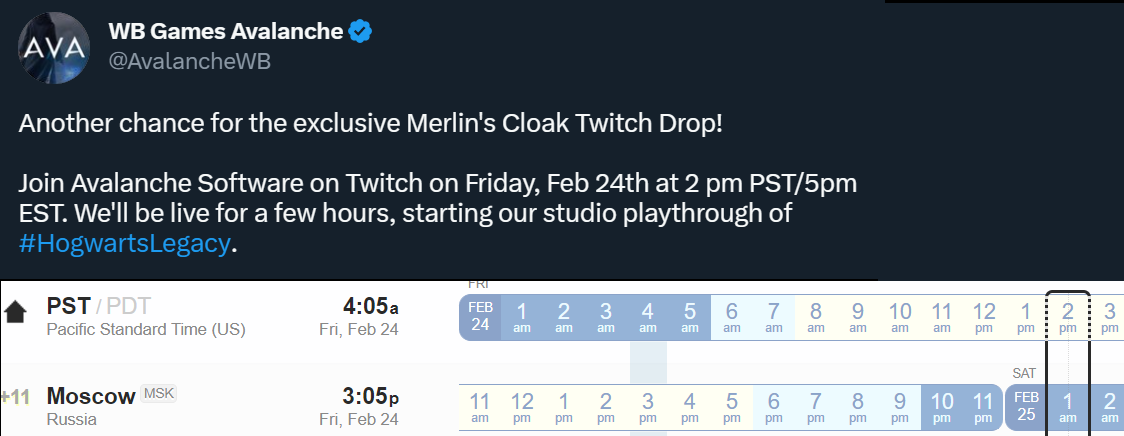
Task: Open the @AvalancheWB handle
Action: point(189,61)
